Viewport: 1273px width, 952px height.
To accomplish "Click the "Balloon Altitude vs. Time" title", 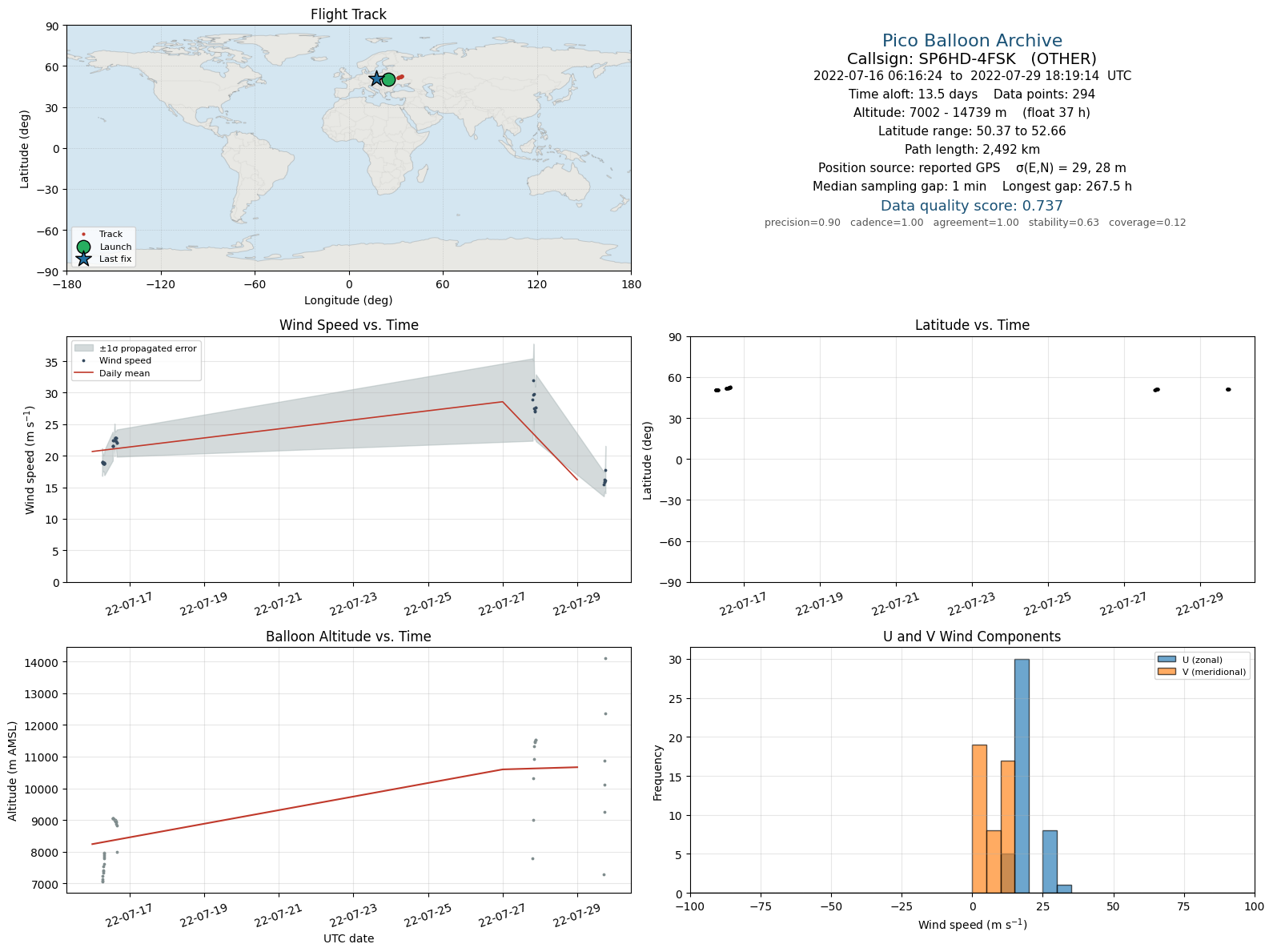I will coord(348,637).
